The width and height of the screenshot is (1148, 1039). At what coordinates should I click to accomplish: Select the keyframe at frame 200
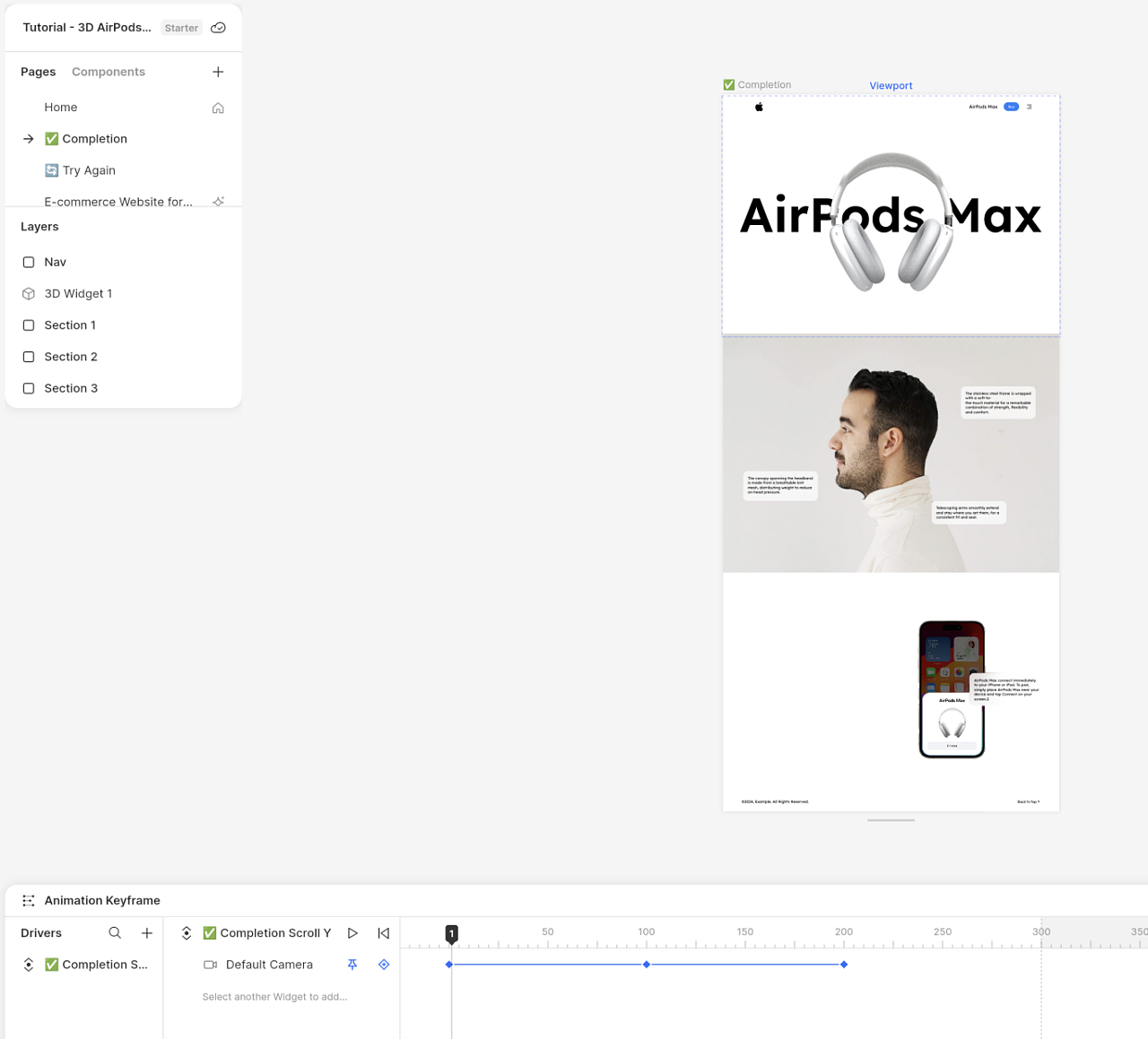pos(844,965)
